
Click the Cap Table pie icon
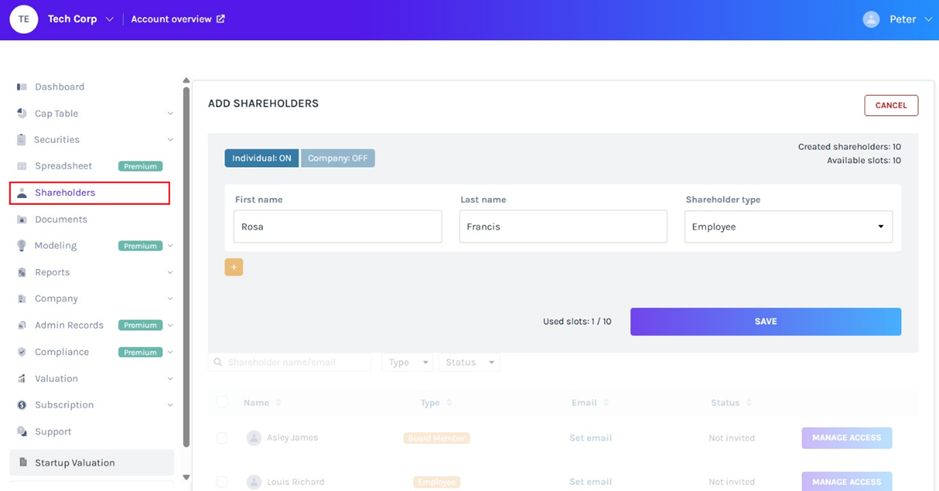point(22,113)
